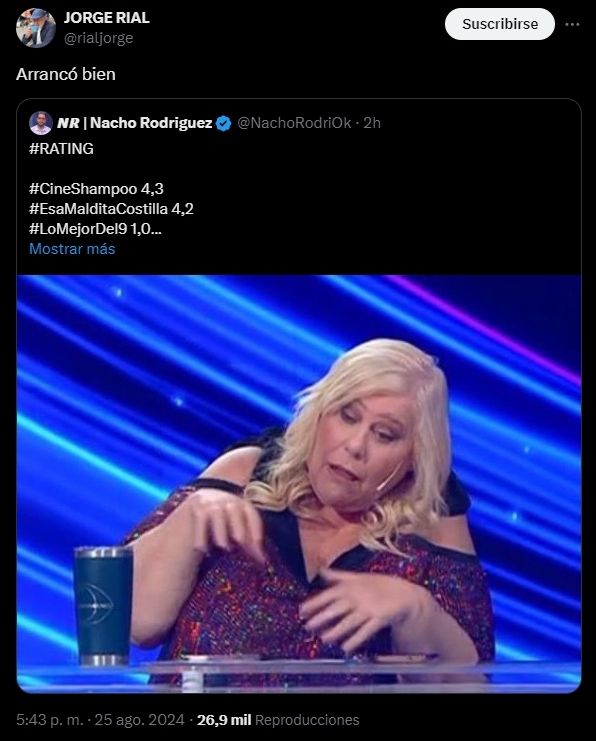
Task: Open the JORGE RIAL display name
Action: [106, 17]
